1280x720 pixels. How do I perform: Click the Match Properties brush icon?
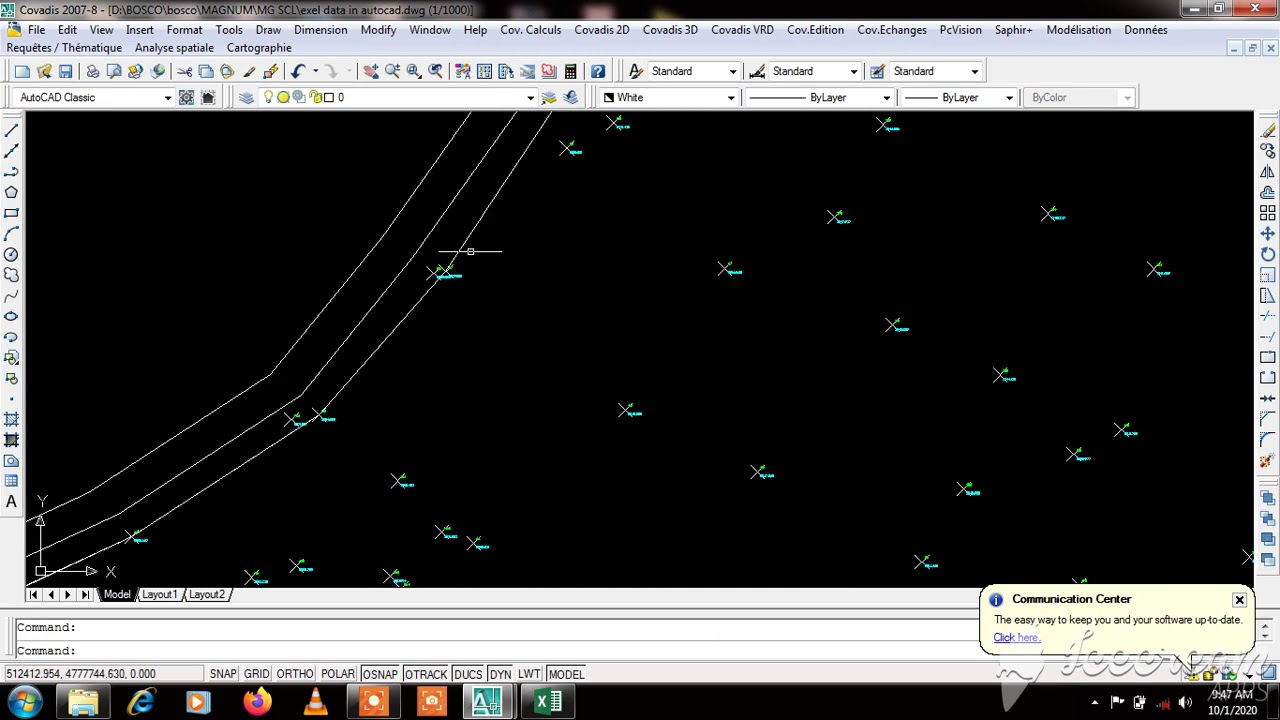[270, 71]
